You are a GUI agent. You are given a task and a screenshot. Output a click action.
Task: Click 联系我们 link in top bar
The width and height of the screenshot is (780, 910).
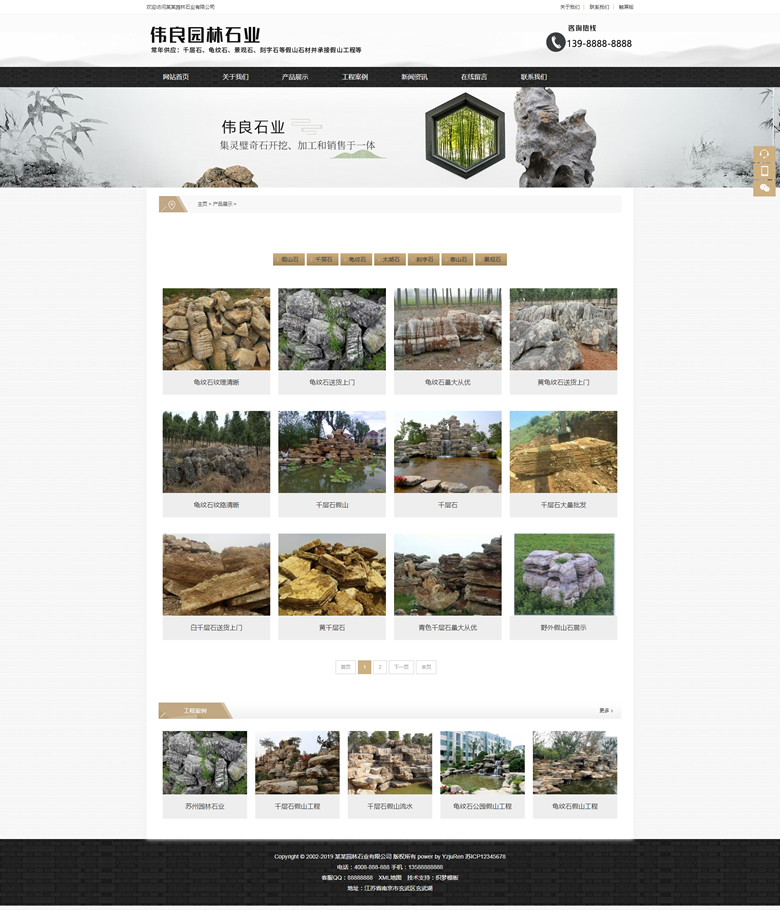tap(599, 7)
